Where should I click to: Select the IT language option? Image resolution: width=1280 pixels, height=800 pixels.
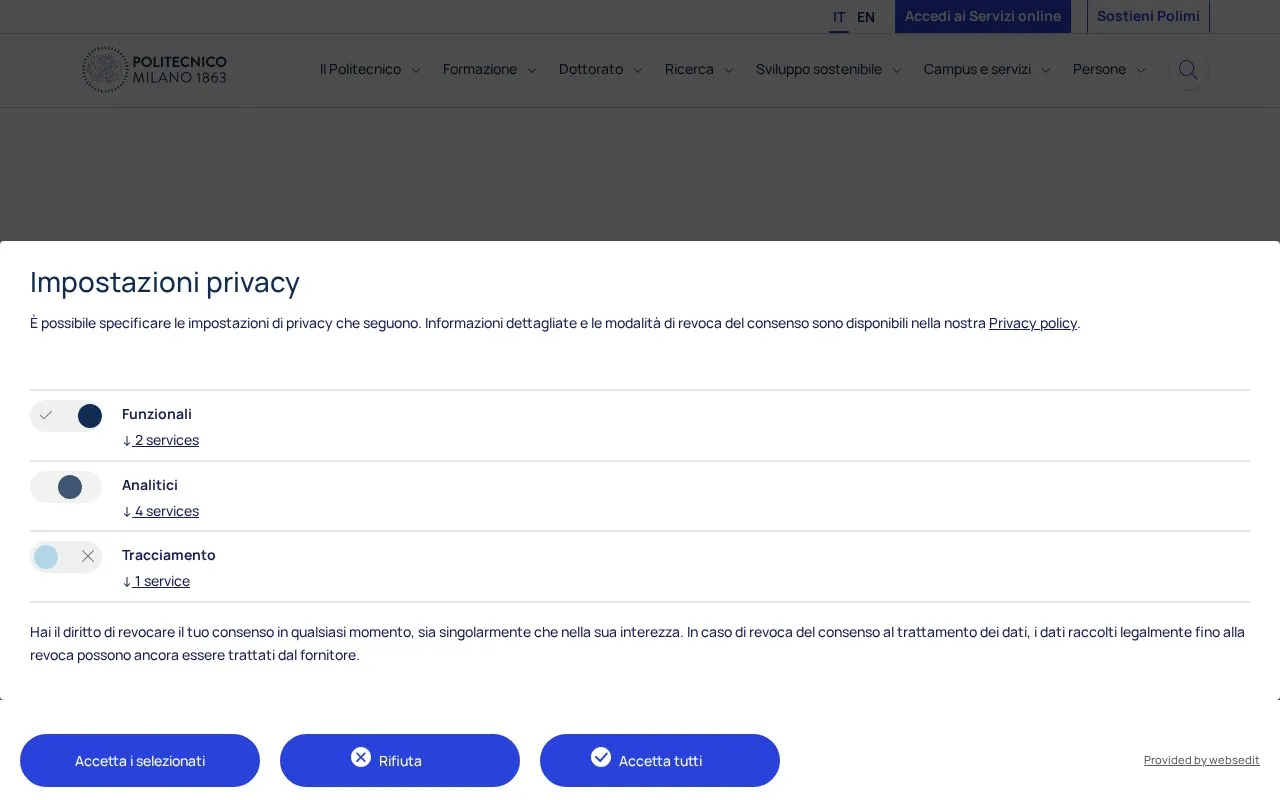point(839,17)
